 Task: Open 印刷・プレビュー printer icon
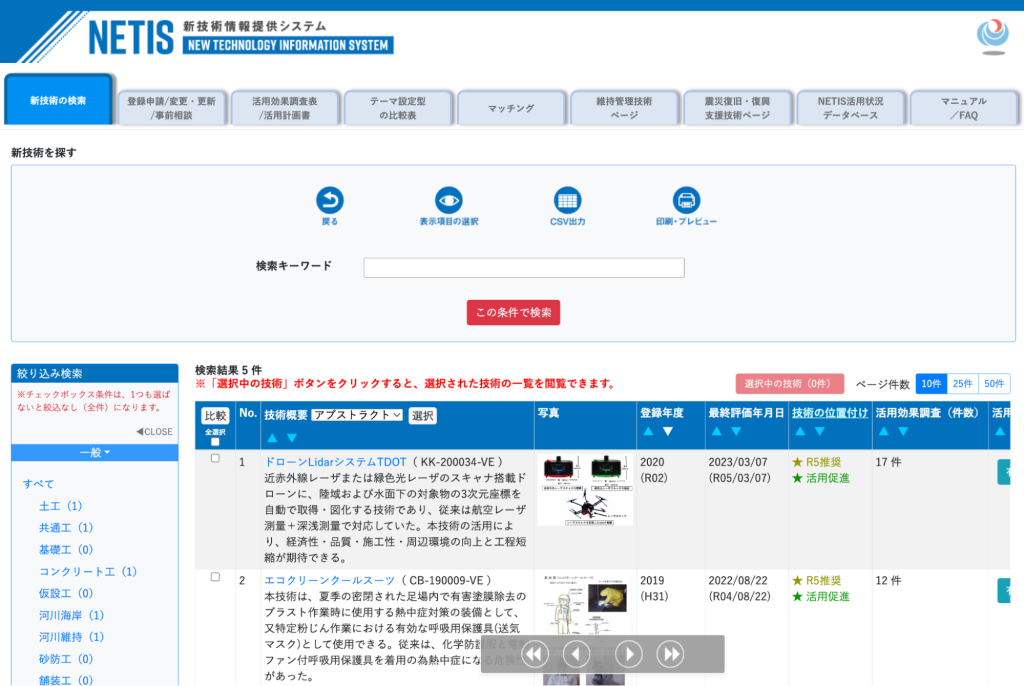[686, 200]
